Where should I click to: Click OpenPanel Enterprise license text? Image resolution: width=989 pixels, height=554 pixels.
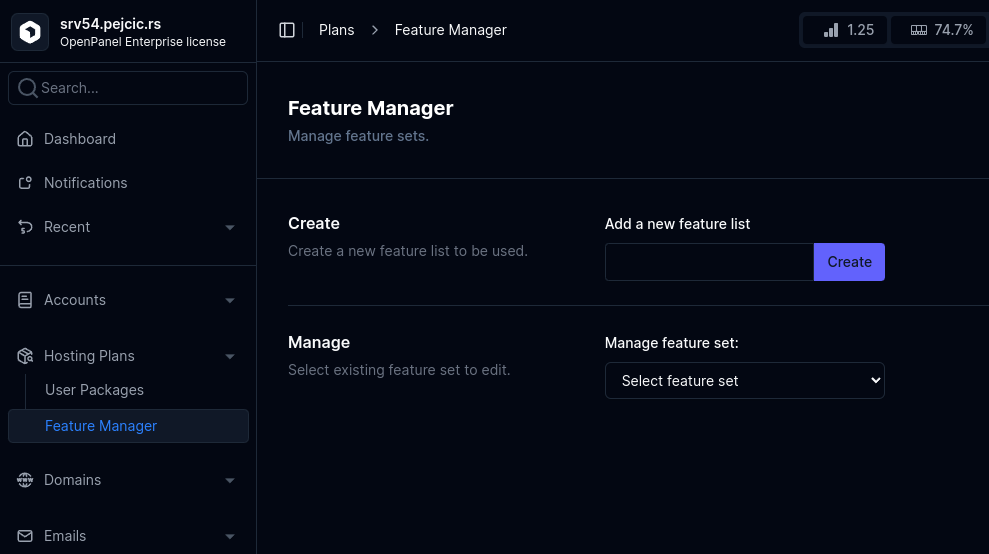(x=143, y=42)
